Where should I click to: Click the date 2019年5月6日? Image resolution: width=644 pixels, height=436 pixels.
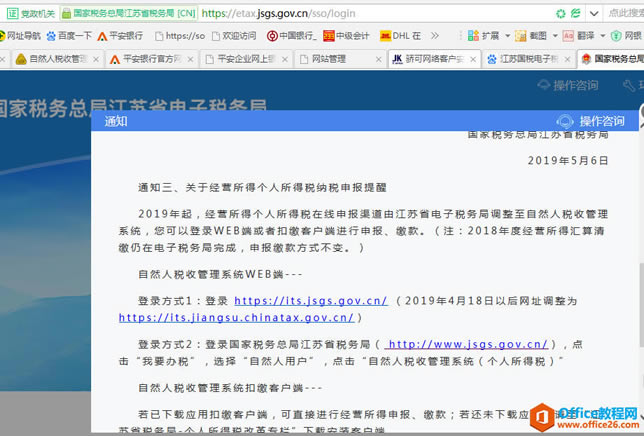pos(568,161)
